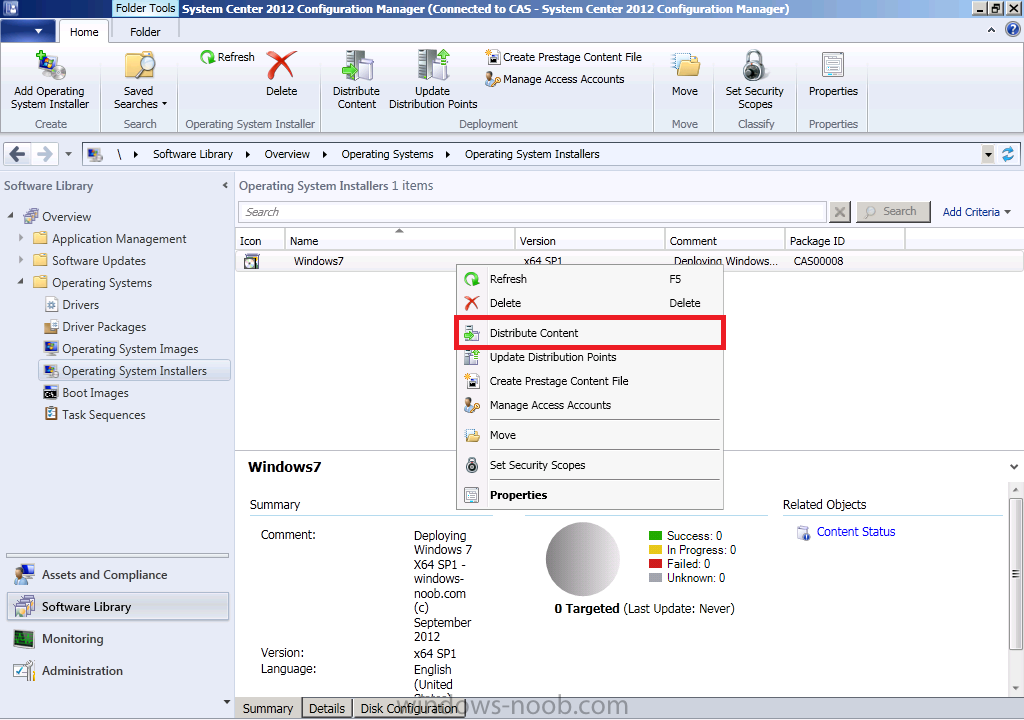Switch to the Summary bottom tab
Image resolution: width=1024 pixels, height=720 pixels.
click(x=268, y=708)
